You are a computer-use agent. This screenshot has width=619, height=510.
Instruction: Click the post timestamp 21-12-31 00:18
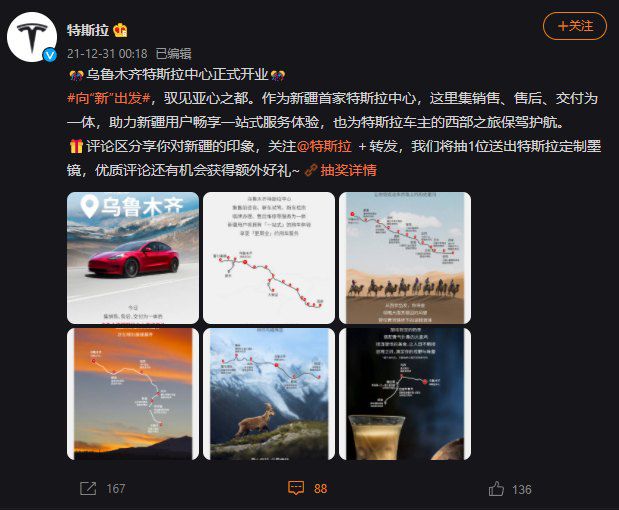107,54
